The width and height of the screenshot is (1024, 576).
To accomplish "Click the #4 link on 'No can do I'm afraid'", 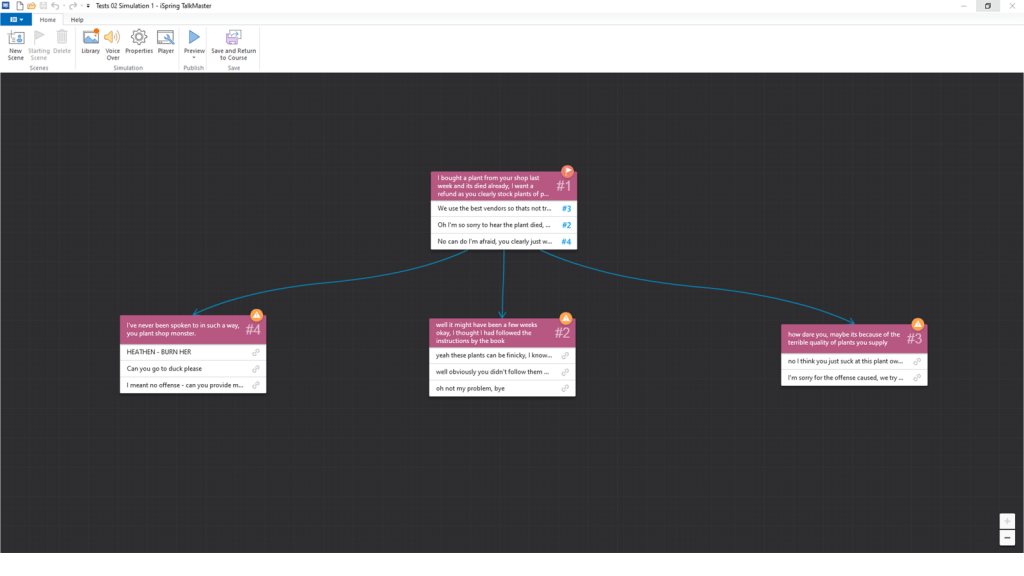I will pos(566,242).
